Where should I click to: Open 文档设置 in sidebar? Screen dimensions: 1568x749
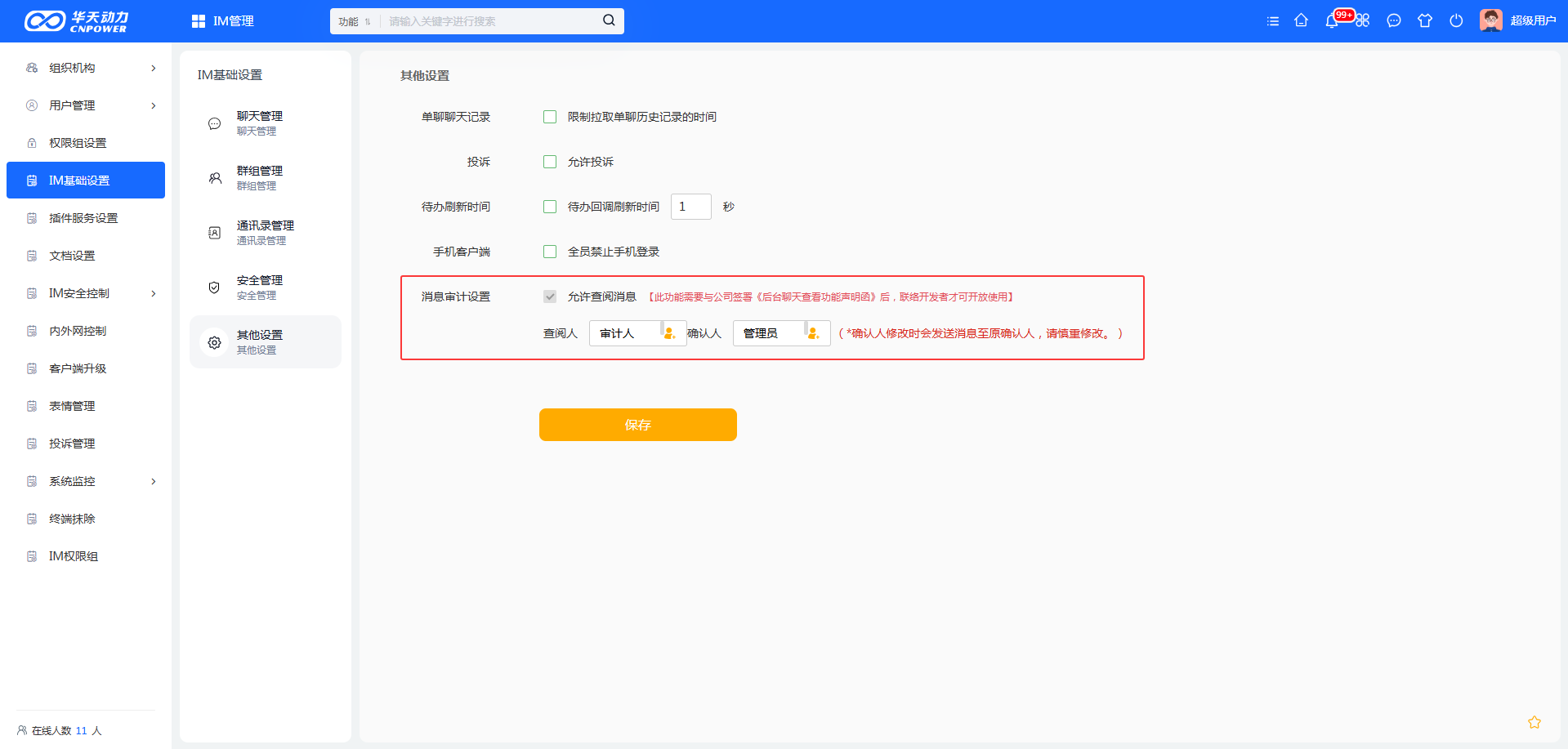(86, 256)
